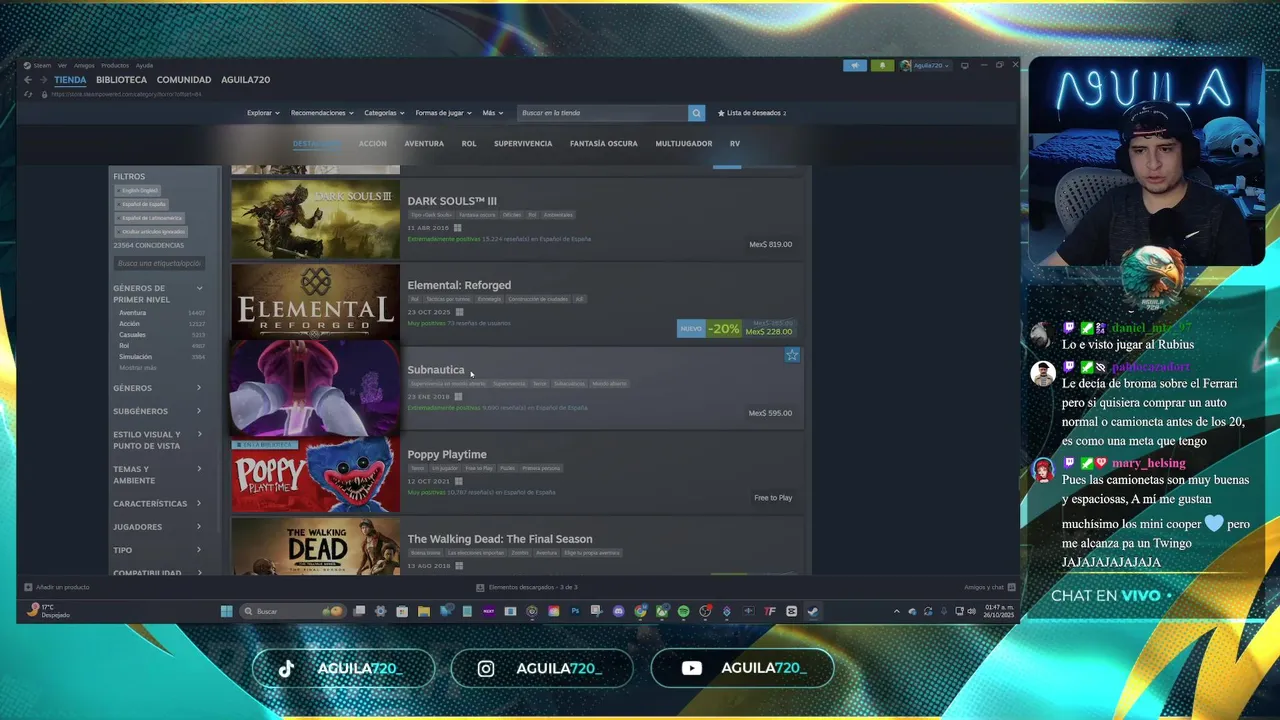Open the Amigos menu

[84, 66]
